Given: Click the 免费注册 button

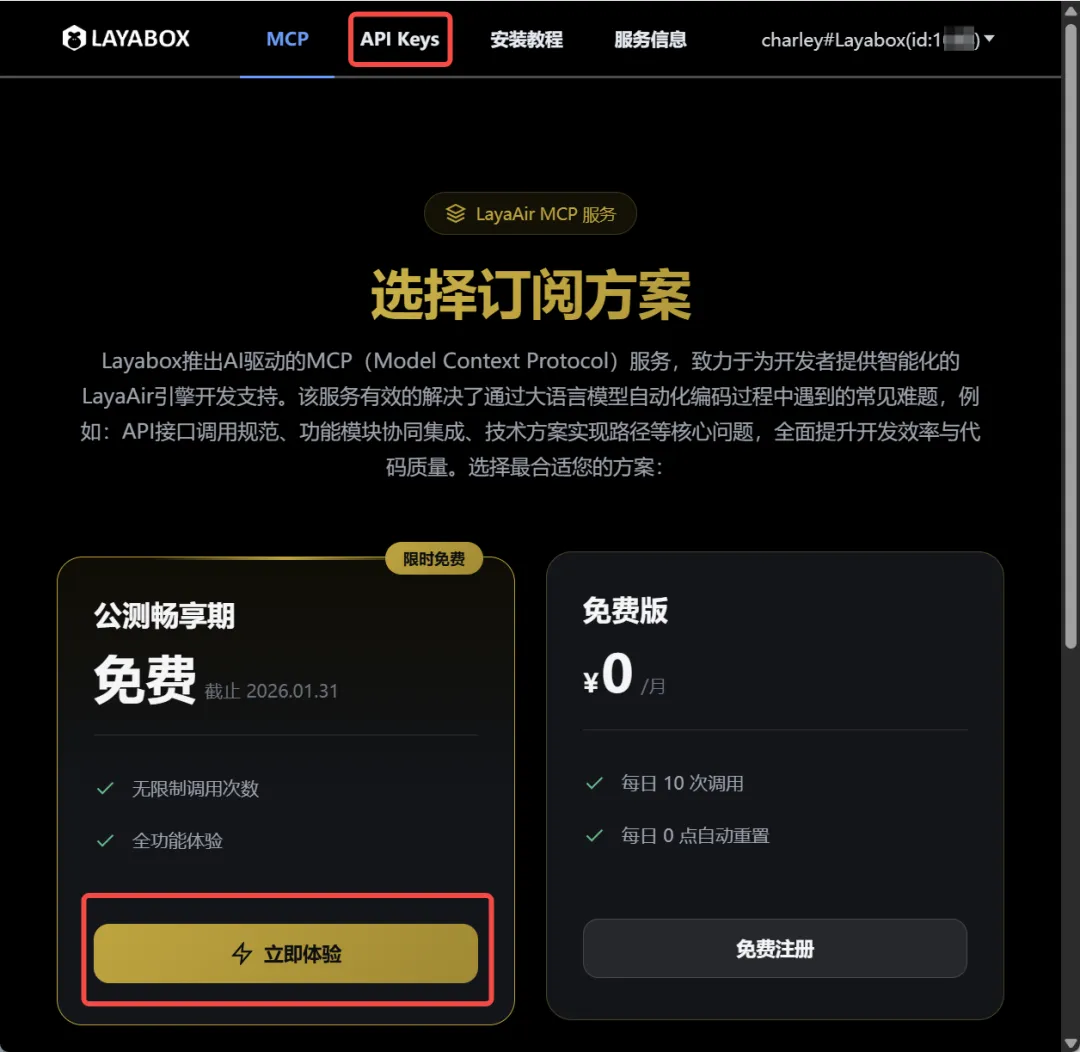Looking at the screenshot, I should coord(775,949).
